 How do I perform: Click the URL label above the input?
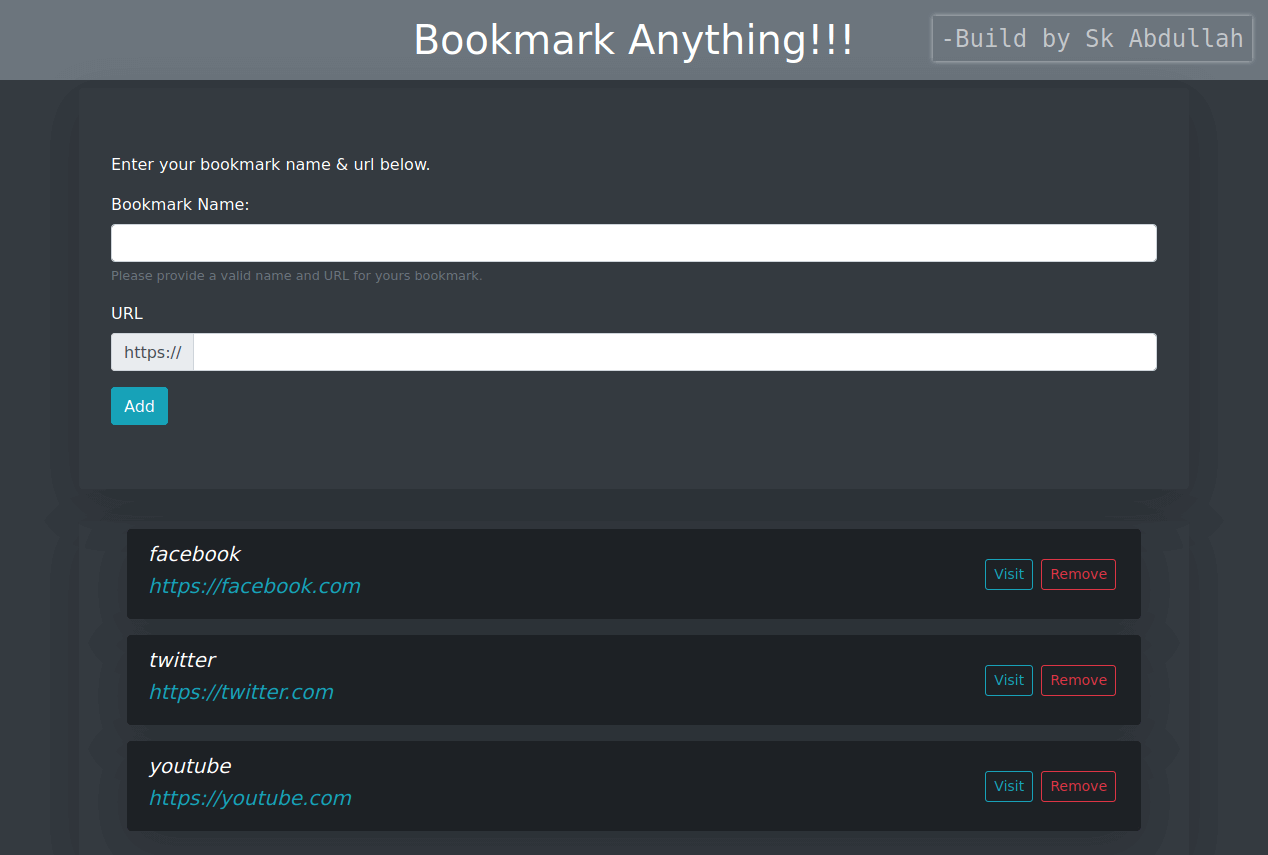pyautogui.click(x=127, y=313)
